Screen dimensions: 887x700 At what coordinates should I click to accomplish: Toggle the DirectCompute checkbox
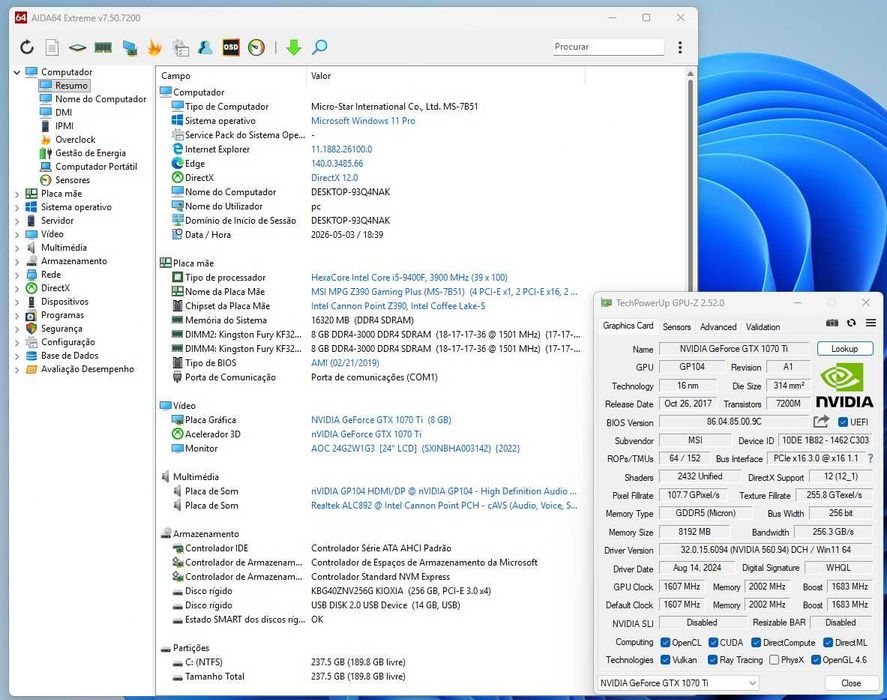coord(756,642)
